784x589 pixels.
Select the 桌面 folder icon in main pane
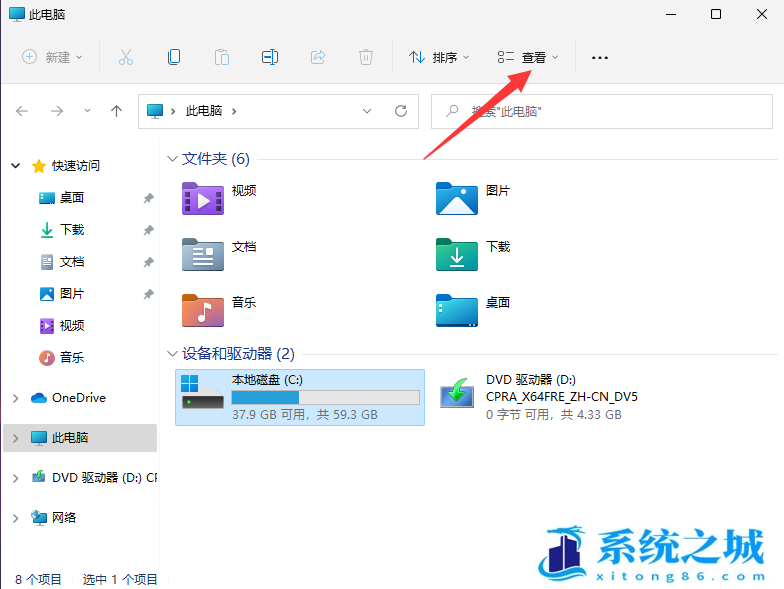[x=456, y=310]
